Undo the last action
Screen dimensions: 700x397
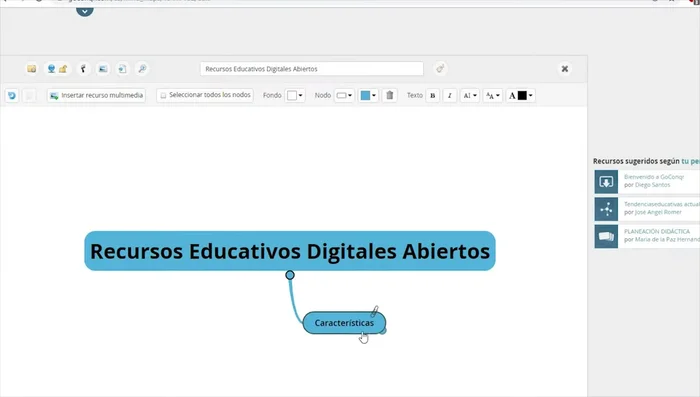pyautogui.click(x=12, y=96)
